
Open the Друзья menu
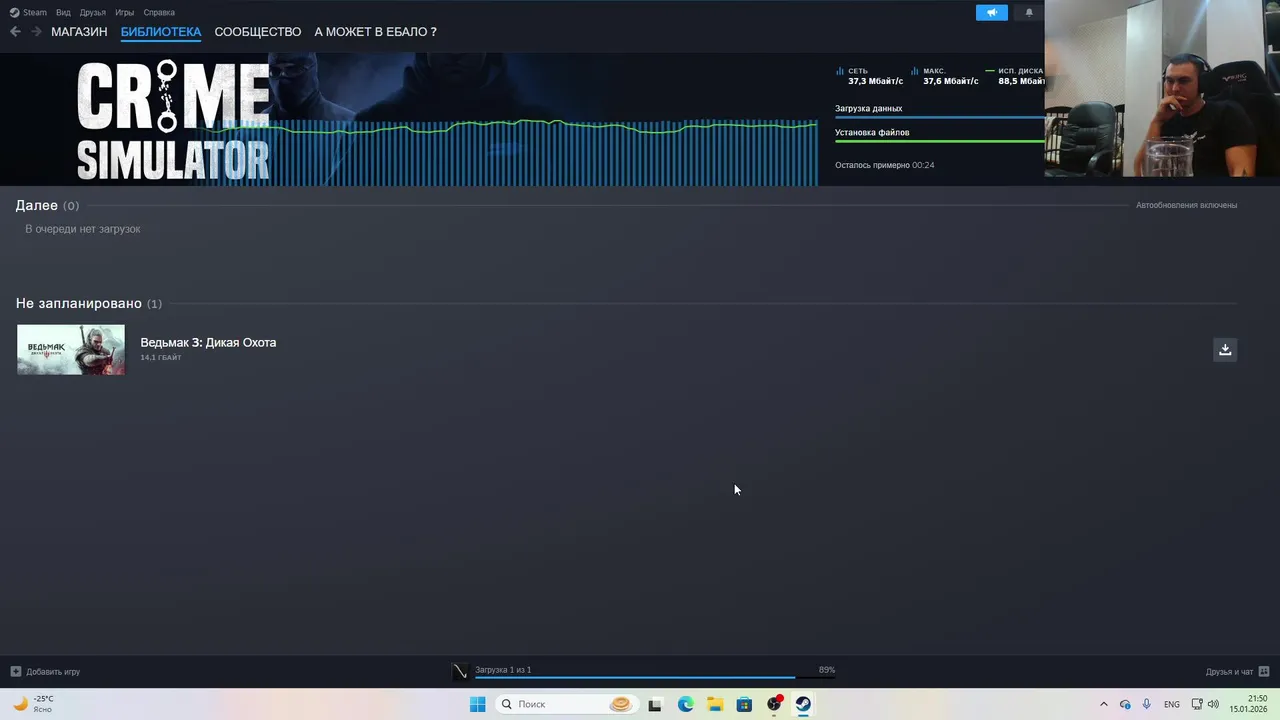[x=93, y=13]
